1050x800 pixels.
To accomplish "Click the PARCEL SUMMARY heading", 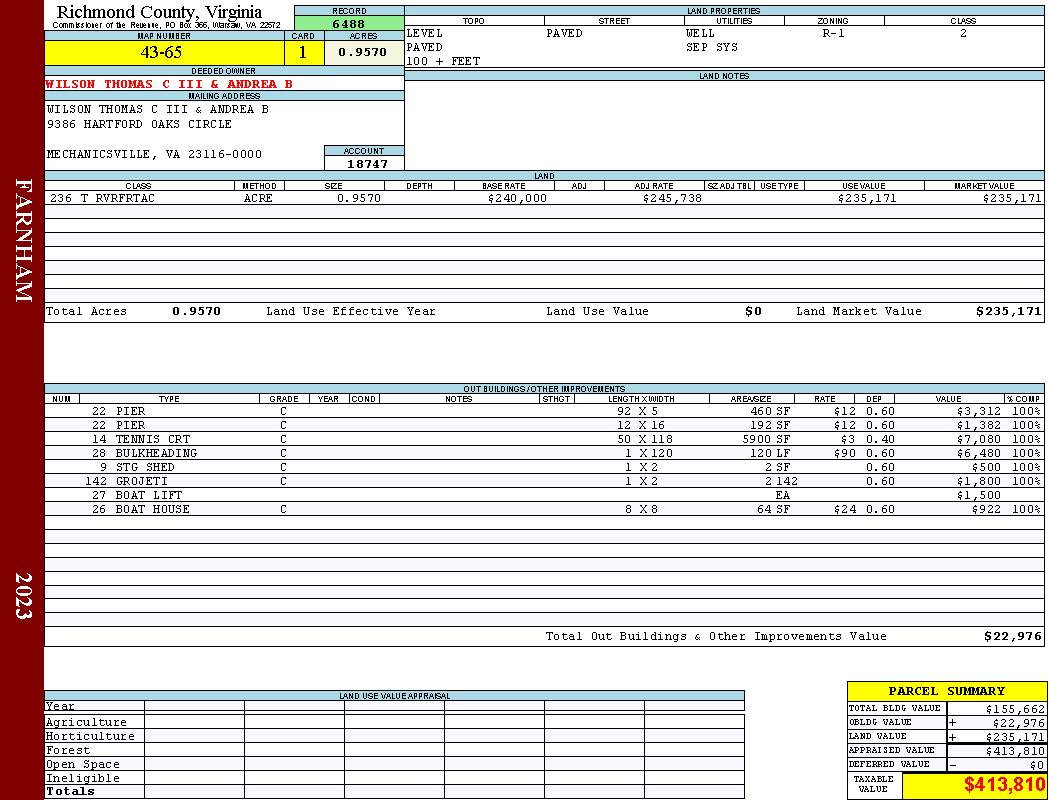I will (x=946, y=691).
